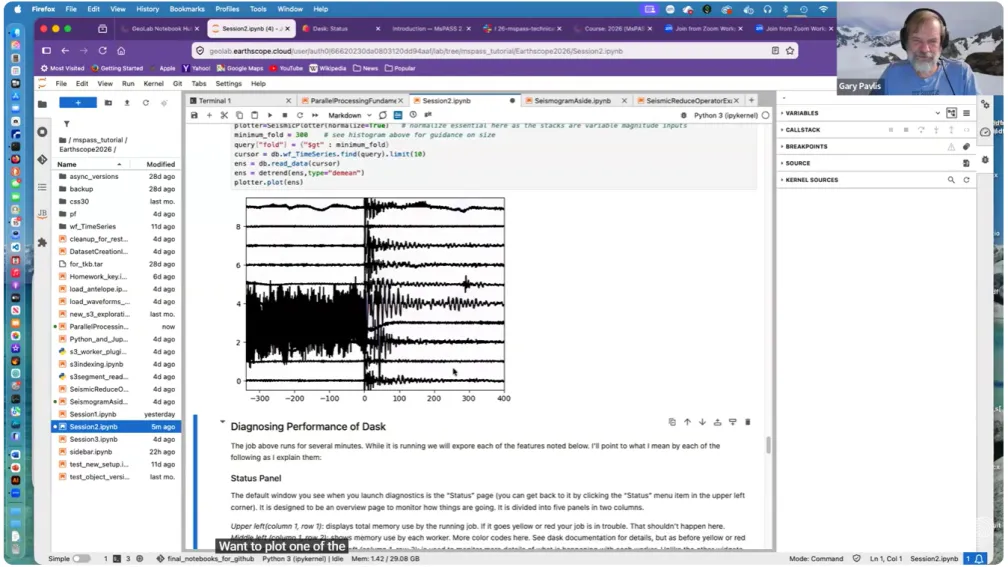Screen dimensions: 1008x567
Task: Open the Most Visited bookmarks folder
Action: coord(62,68)
